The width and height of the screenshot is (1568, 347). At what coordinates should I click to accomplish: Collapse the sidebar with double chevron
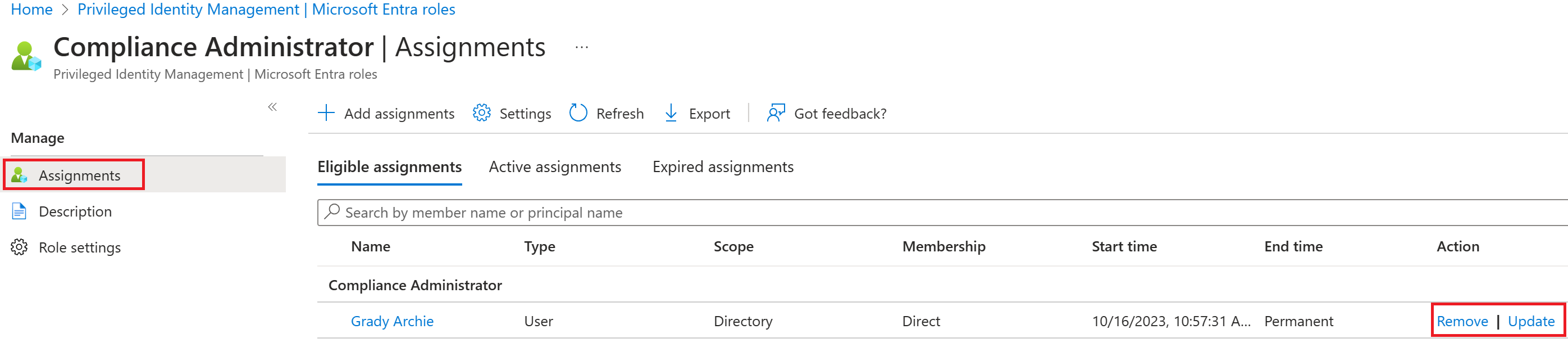coord(272,107)
